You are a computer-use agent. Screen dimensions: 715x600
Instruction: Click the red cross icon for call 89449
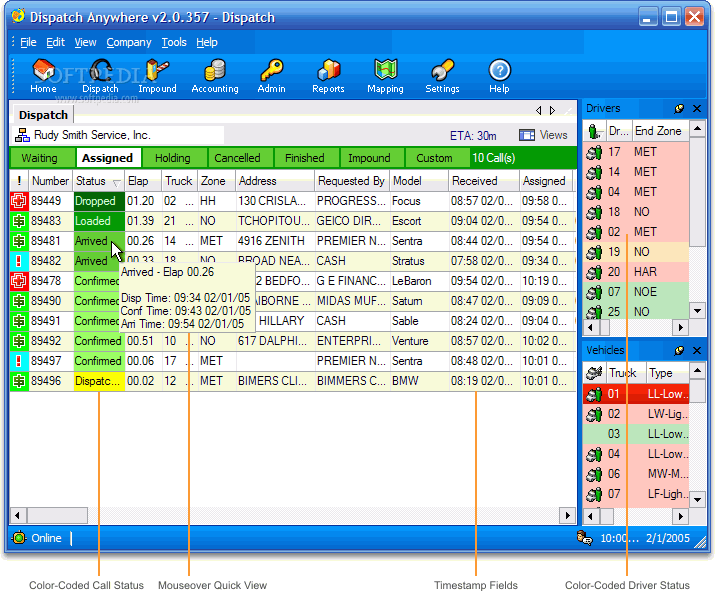coord(19,201)
